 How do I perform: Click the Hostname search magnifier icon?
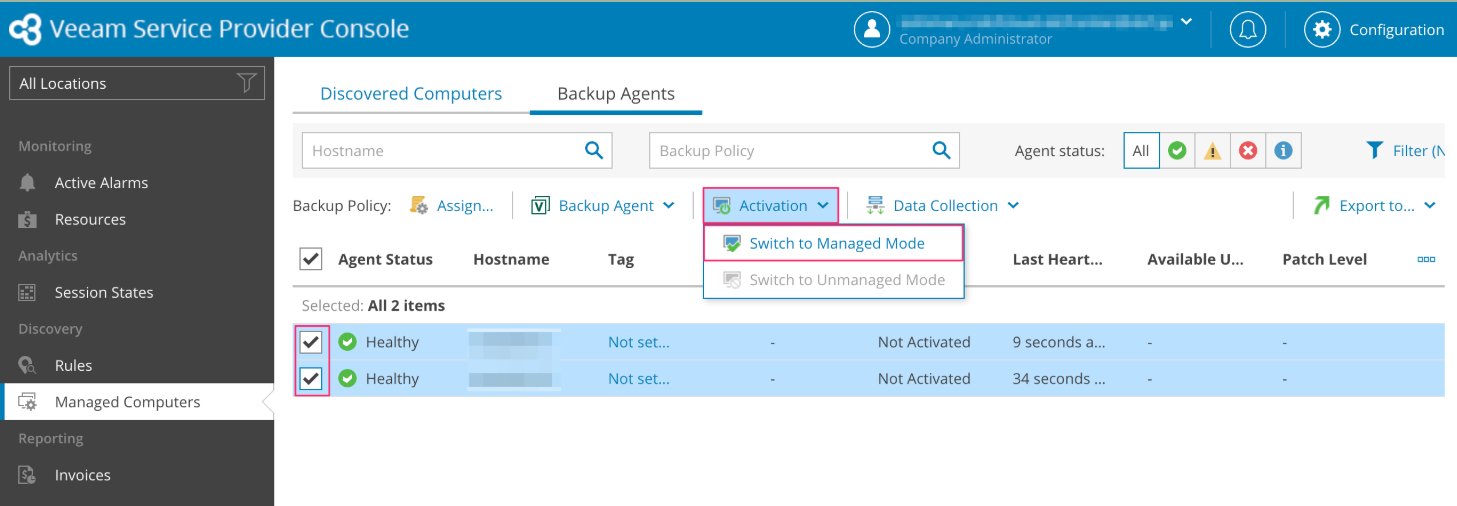click(x=594, y=150)
